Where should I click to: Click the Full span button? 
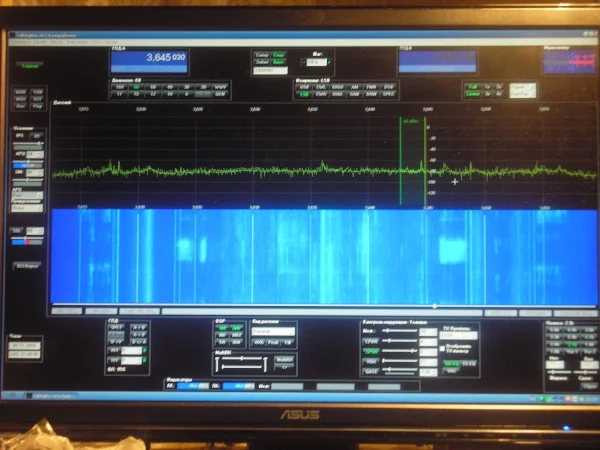[473, 87]
